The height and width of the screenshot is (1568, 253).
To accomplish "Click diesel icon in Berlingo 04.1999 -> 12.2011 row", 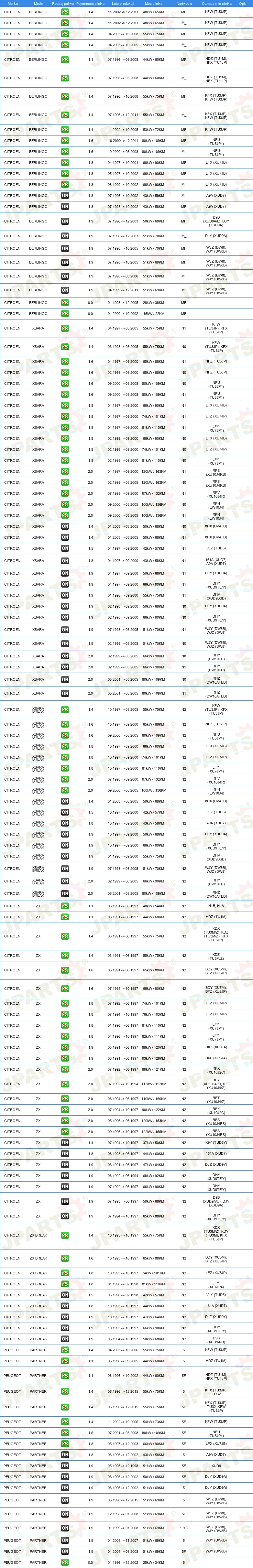I will pos(65,290).
